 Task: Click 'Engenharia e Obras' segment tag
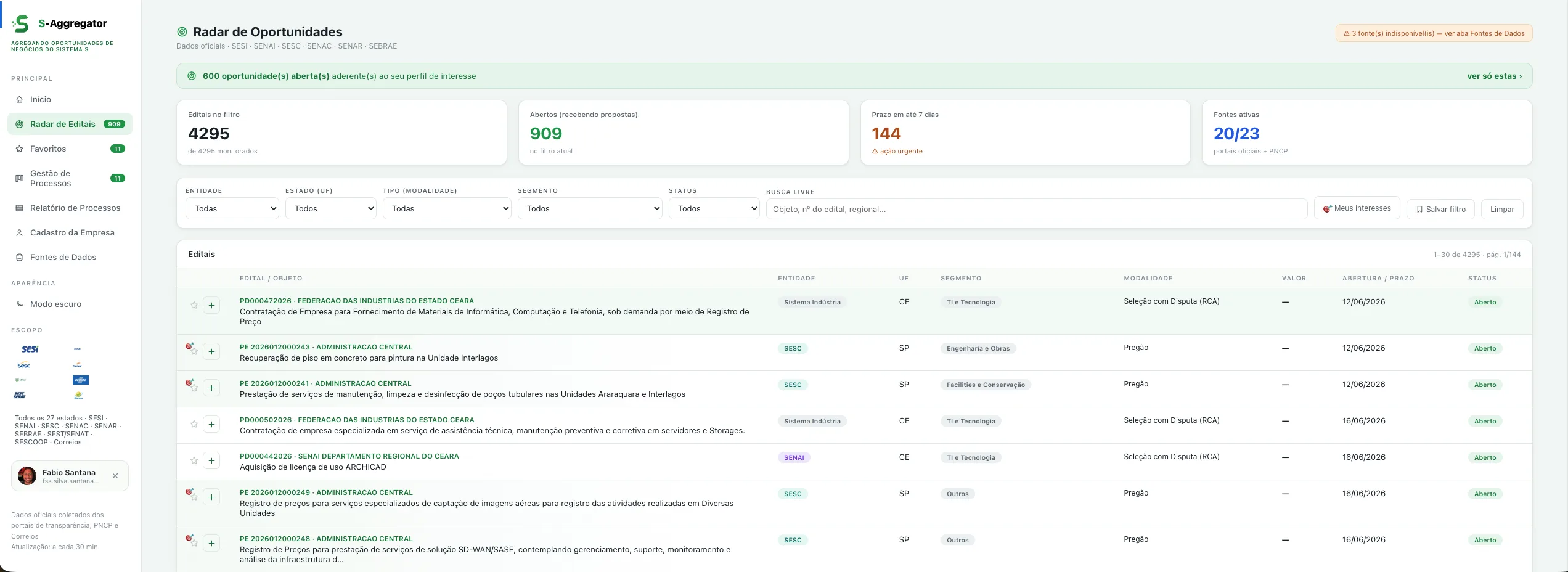pos(978,348)
